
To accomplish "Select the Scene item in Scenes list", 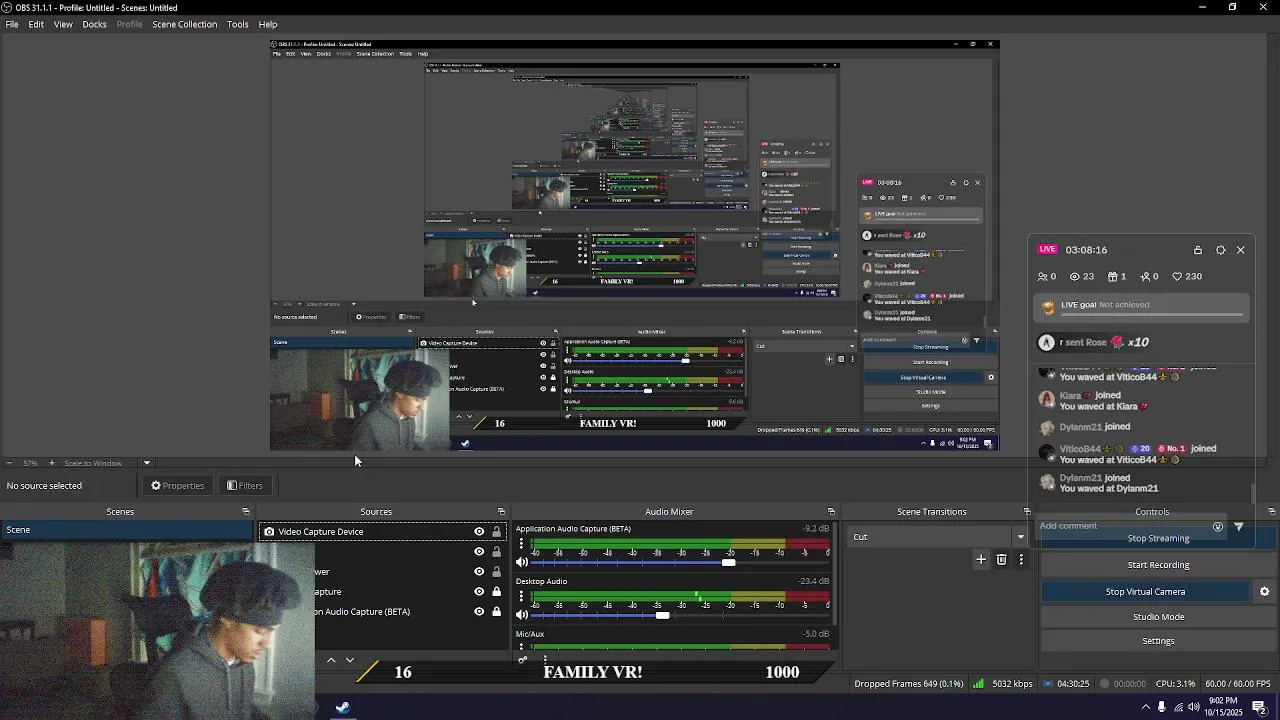I will (126, 530).
